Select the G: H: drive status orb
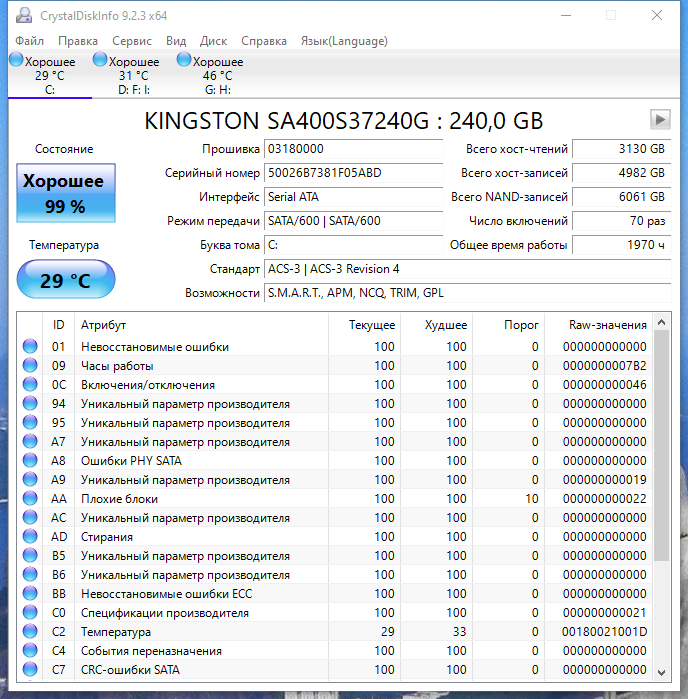This screenshot has height=699, width=688. click(184, 61)
